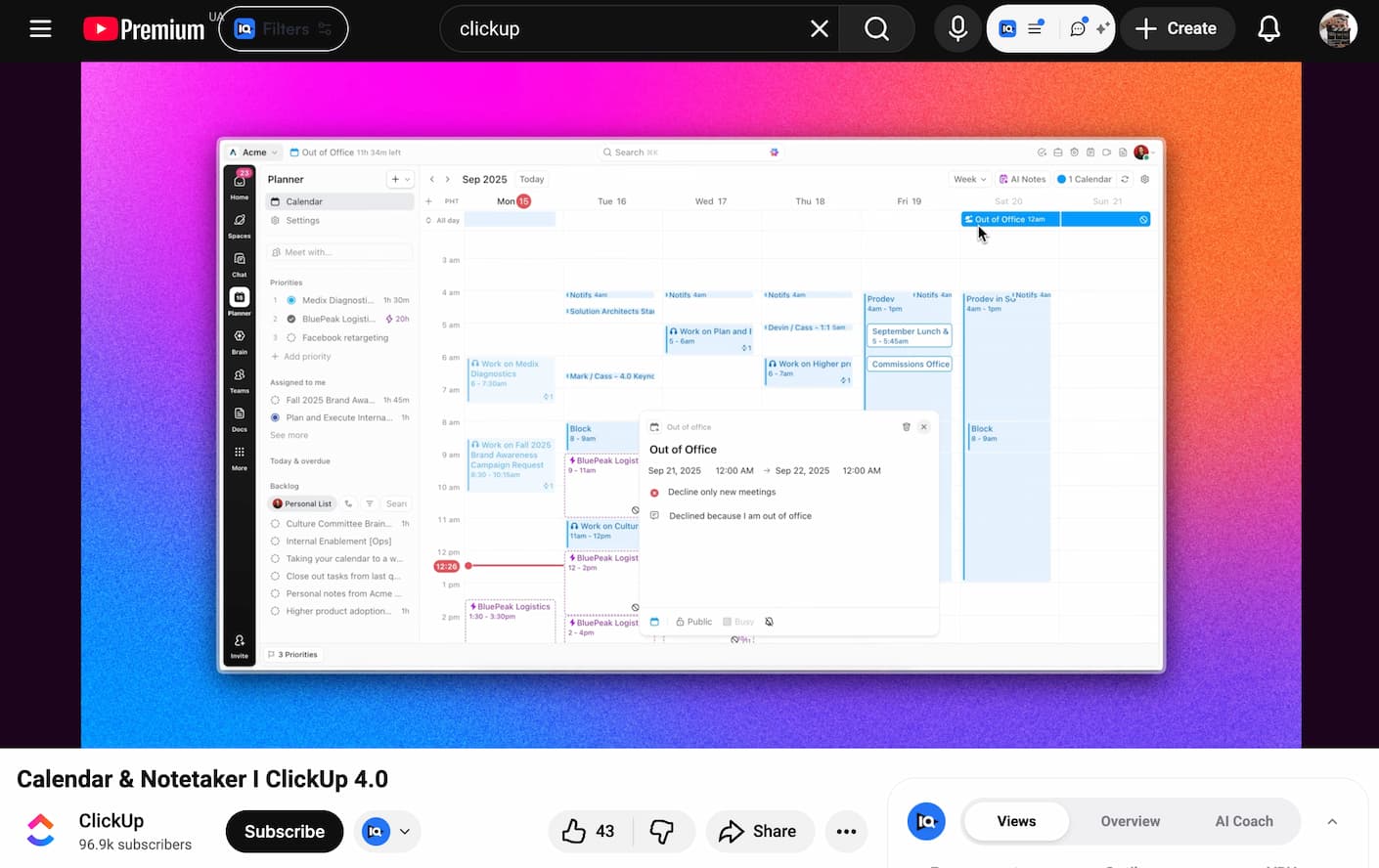
Task: Click 1 Calendar blue color dot button
Action: [x=1085, y=179]
